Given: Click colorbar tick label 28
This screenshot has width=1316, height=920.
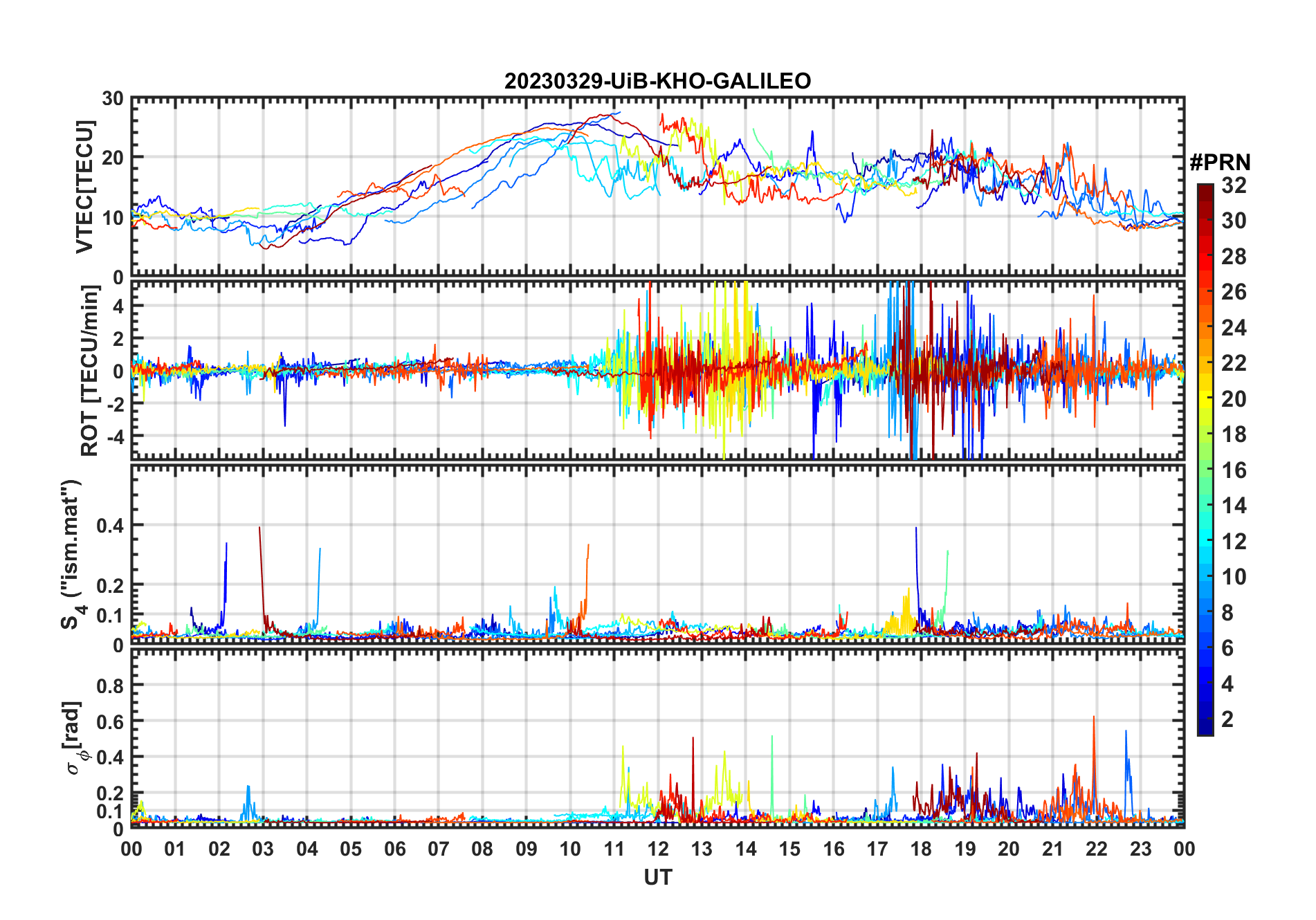Looking at the screenshot, I should 1234,257.
